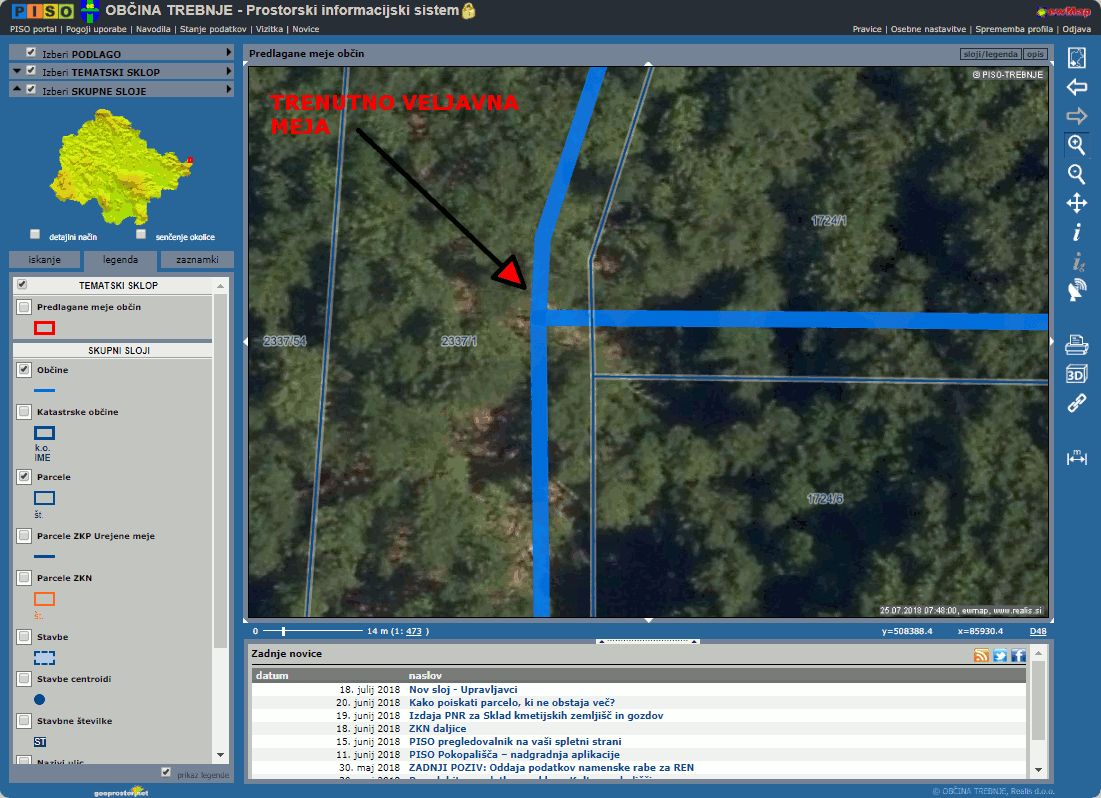Click the Odjava logout link
The image size is (1101, 798).
(x=1076, y=29)
